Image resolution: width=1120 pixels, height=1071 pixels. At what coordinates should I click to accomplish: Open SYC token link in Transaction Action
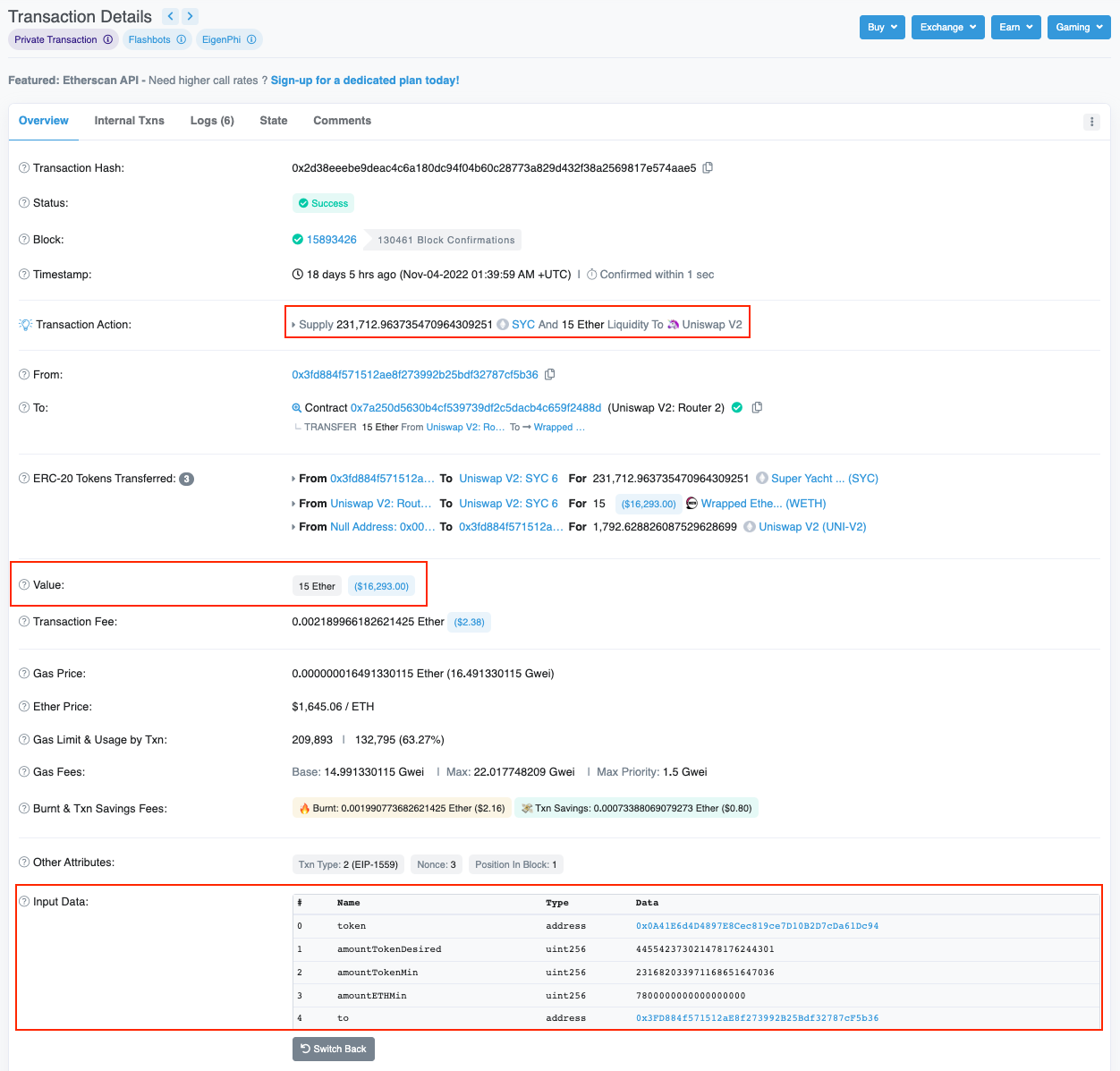(523, 324)
